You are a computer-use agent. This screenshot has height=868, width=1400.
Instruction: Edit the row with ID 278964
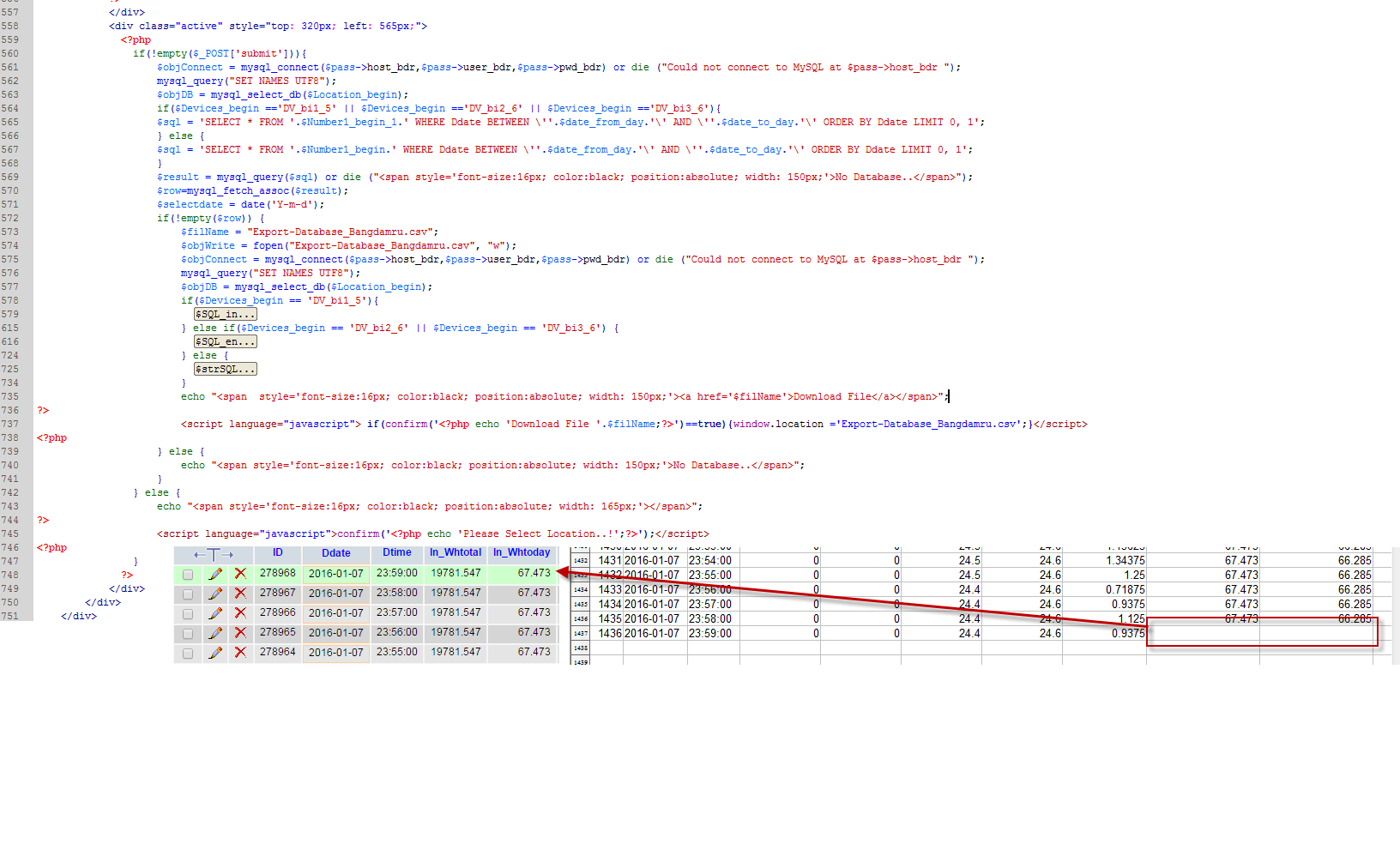215,653
